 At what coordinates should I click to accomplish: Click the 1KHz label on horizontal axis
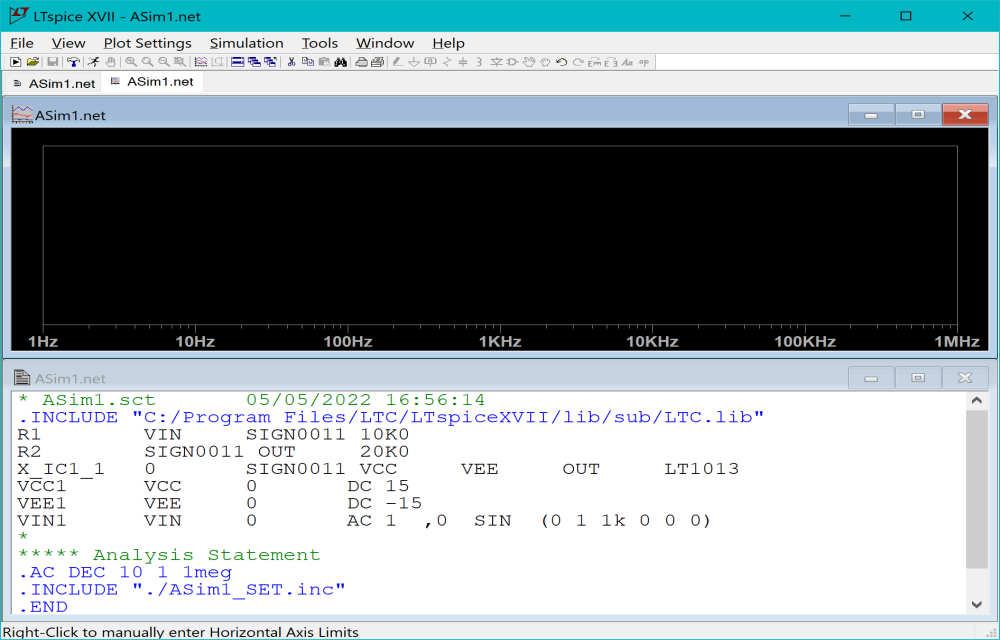(500, 342)
